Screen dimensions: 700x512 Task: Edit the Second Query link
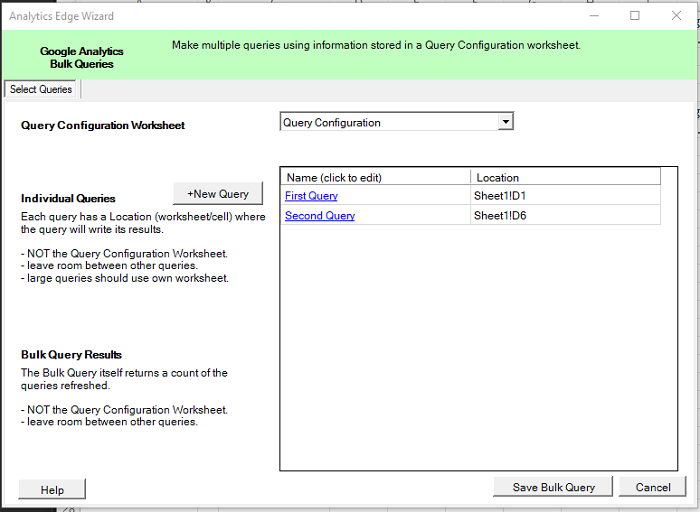tap(320, 216)
